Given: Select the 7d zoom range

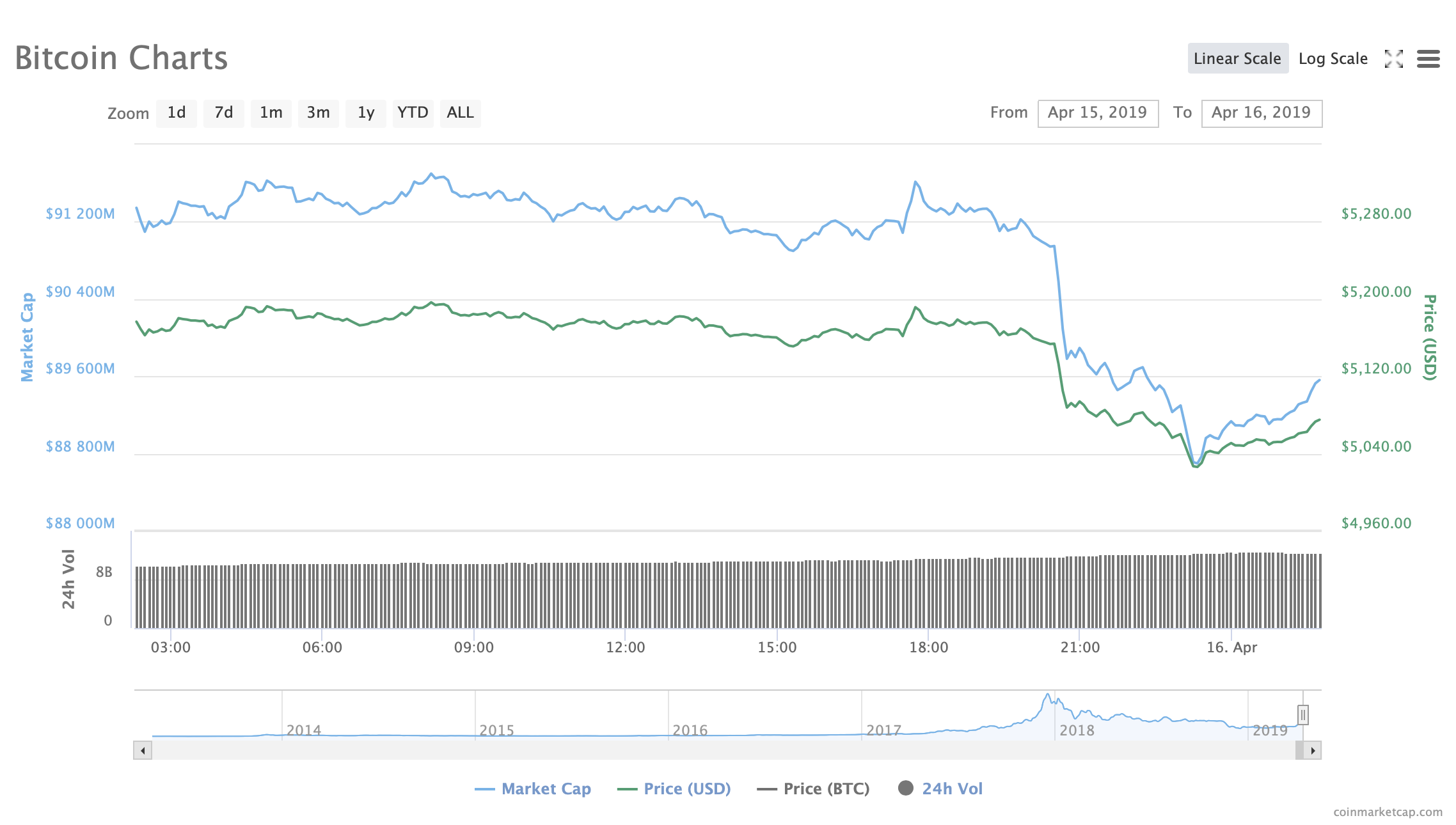Looking at the screenshot, I should [223, 113].
